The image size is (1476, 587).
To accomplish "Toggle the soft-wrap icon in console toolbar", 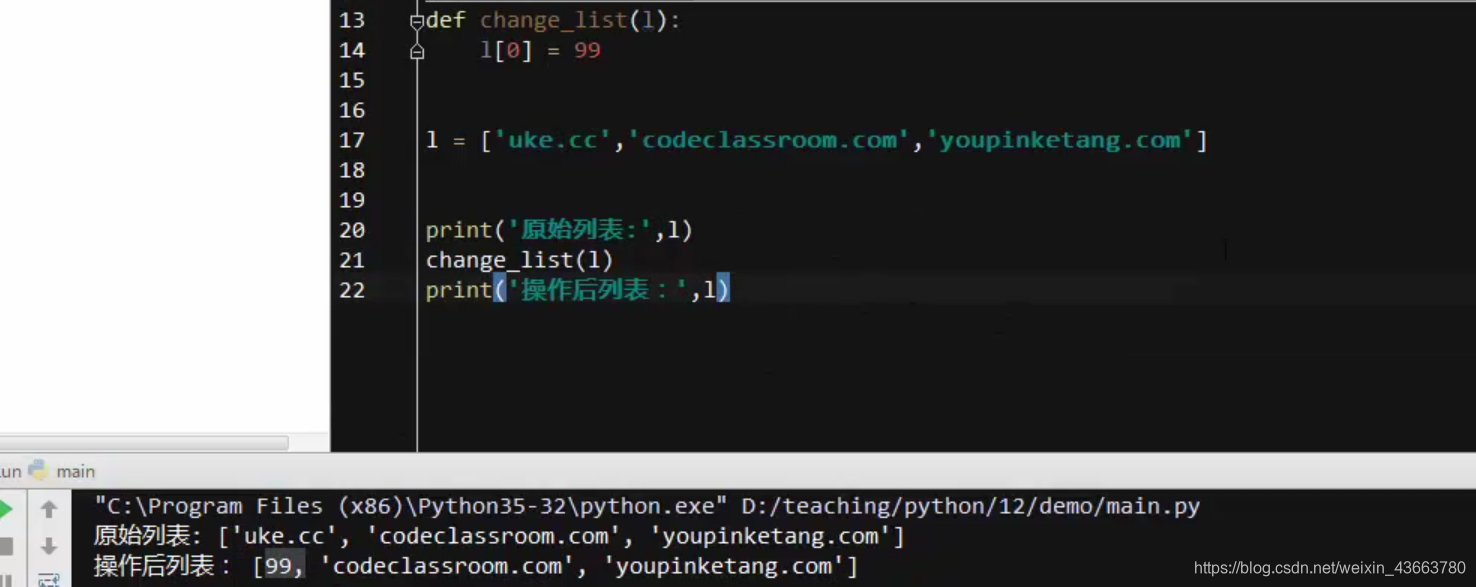I will click(x=48, y=580).
